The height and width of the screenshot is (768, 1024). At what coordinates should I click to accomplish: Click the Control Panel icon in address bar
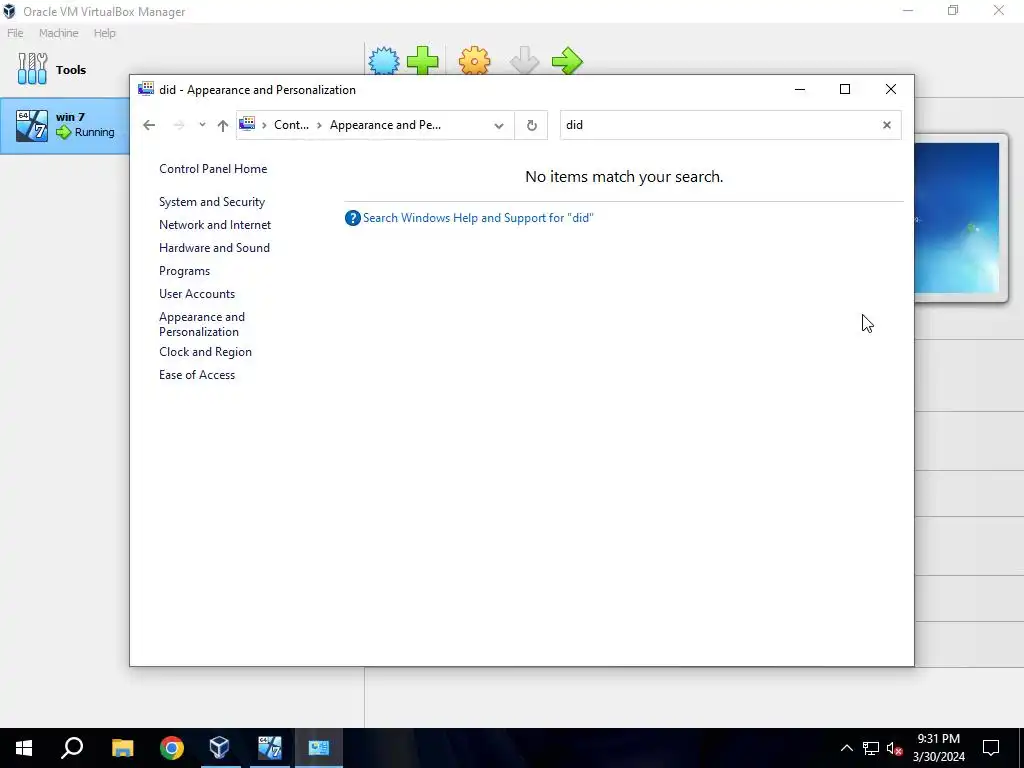pyautogui.click(x=248, y=124)
